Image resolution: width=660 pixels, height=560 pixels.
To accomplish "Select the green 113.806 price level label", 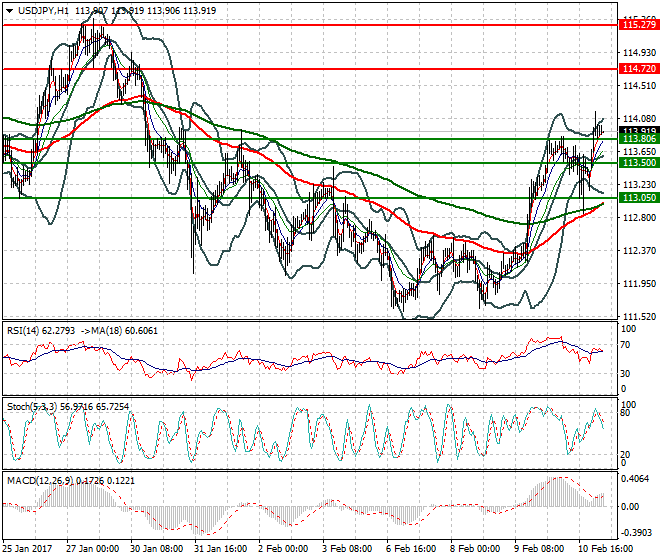I will (x=639, y=139).
